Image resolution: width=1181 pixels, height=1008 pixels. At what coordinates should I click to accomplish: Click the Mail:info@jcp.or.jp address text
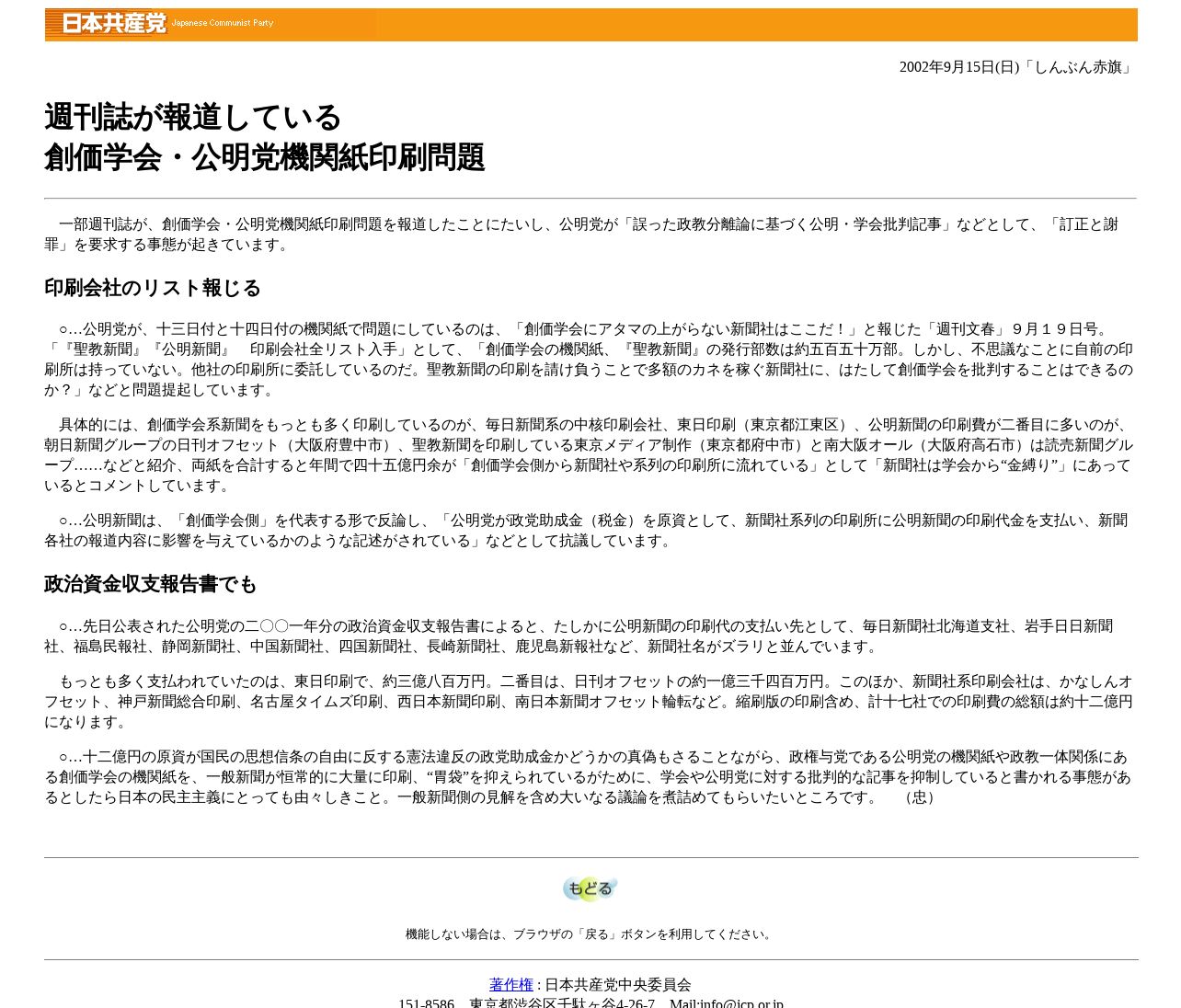[x=727, y=1003]
